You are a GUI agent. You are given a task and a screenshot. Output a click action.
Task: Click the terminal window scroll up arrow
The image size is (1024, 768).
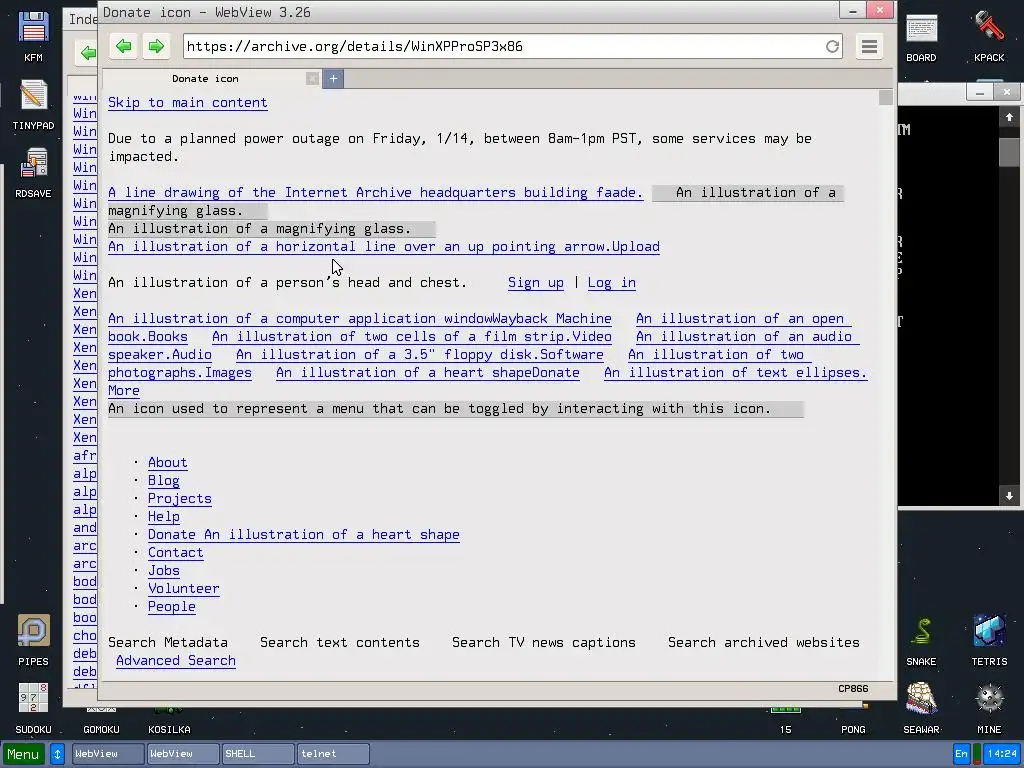1009,117
